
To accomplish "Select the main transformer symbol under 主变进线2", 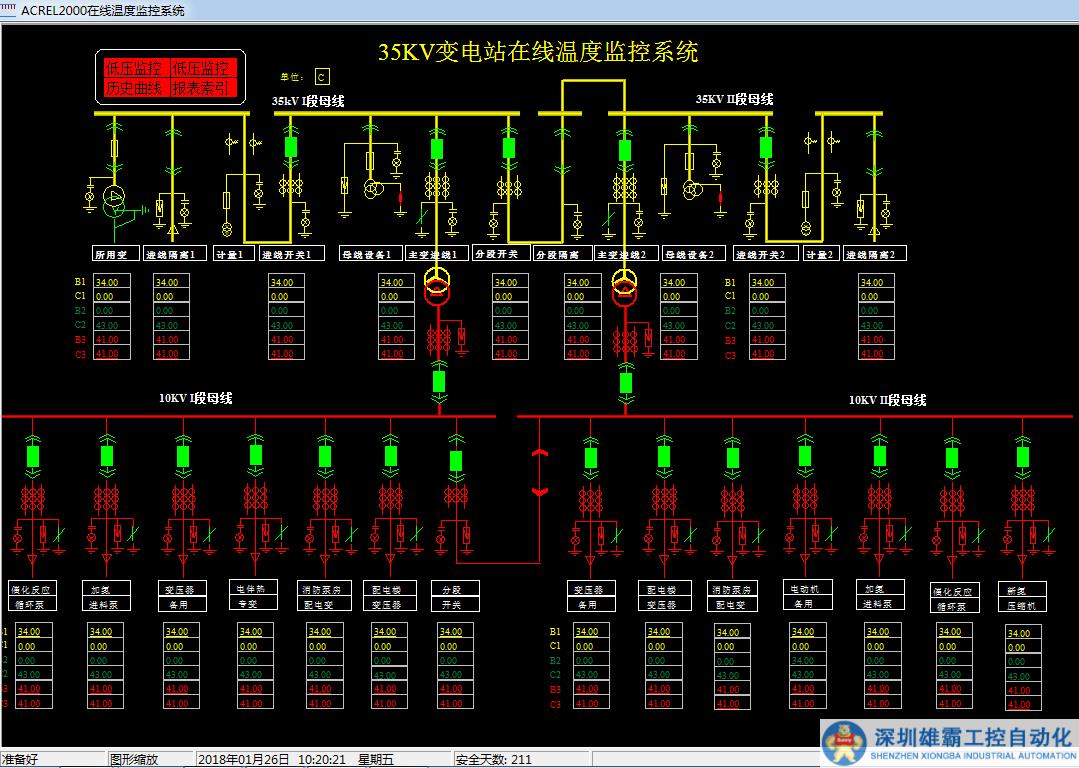I will click(625, 285).
